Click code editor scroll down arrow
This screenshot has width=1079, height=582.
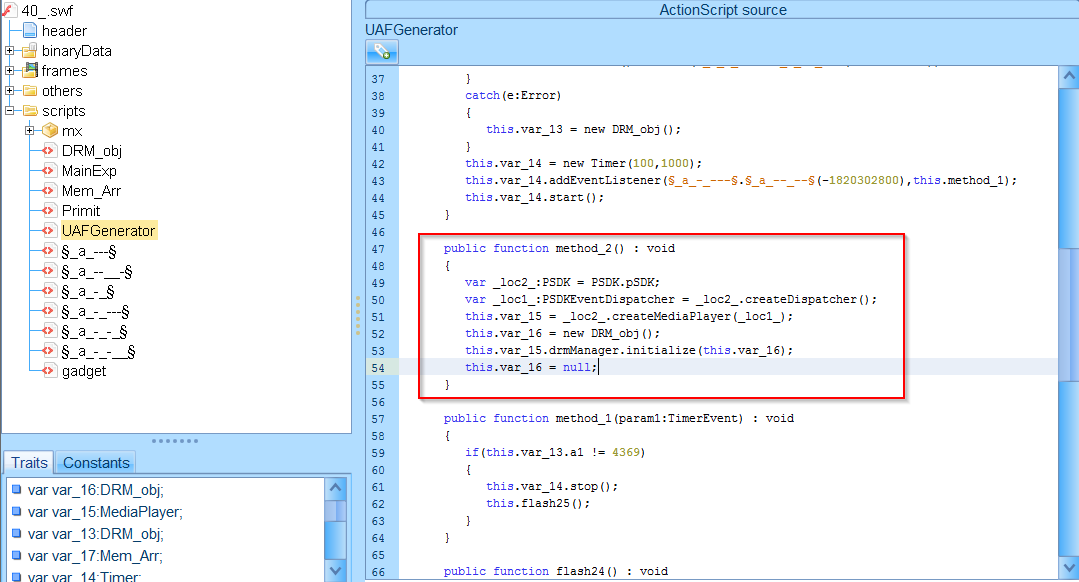coord(1069,568)
